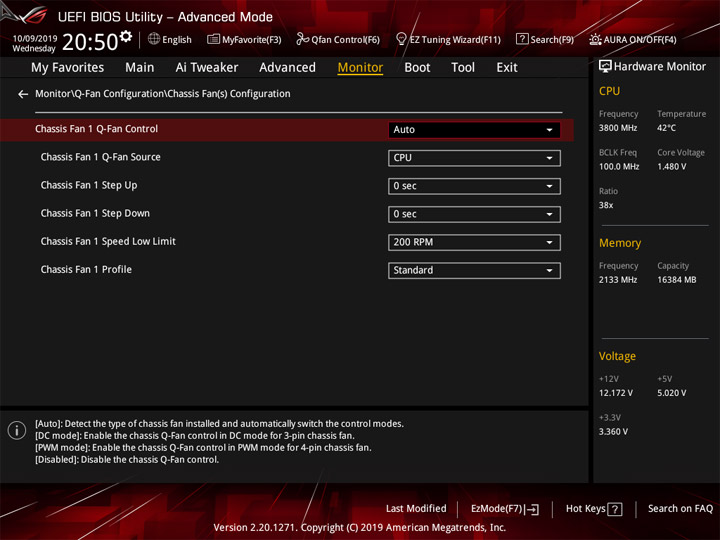Click Last Modified
Screen dimensions: 720x540
pyautogui.click(x=416, y=509)
